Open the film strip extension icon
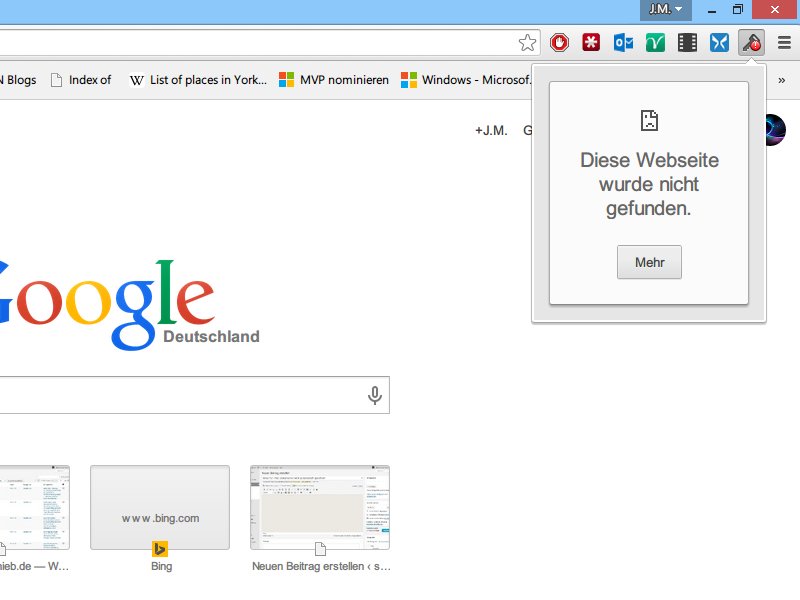 pos(687,43)
